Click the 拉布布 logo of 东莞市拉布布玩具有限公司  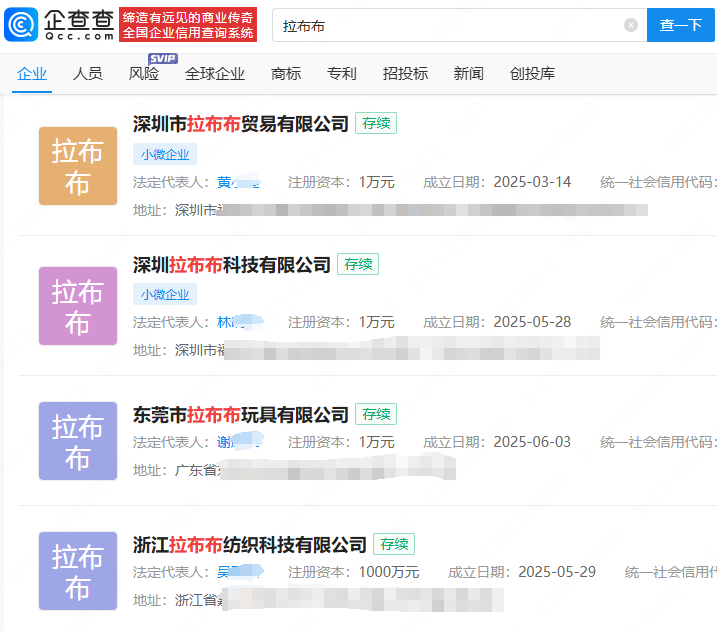click(78, 441)
